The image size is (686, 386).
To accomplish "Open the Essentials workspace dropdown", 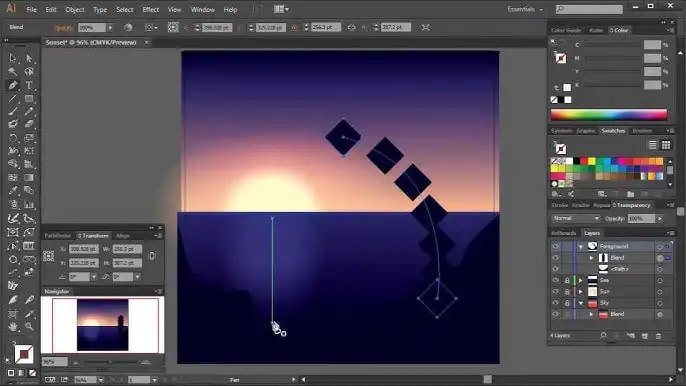I will pos(525,9).
